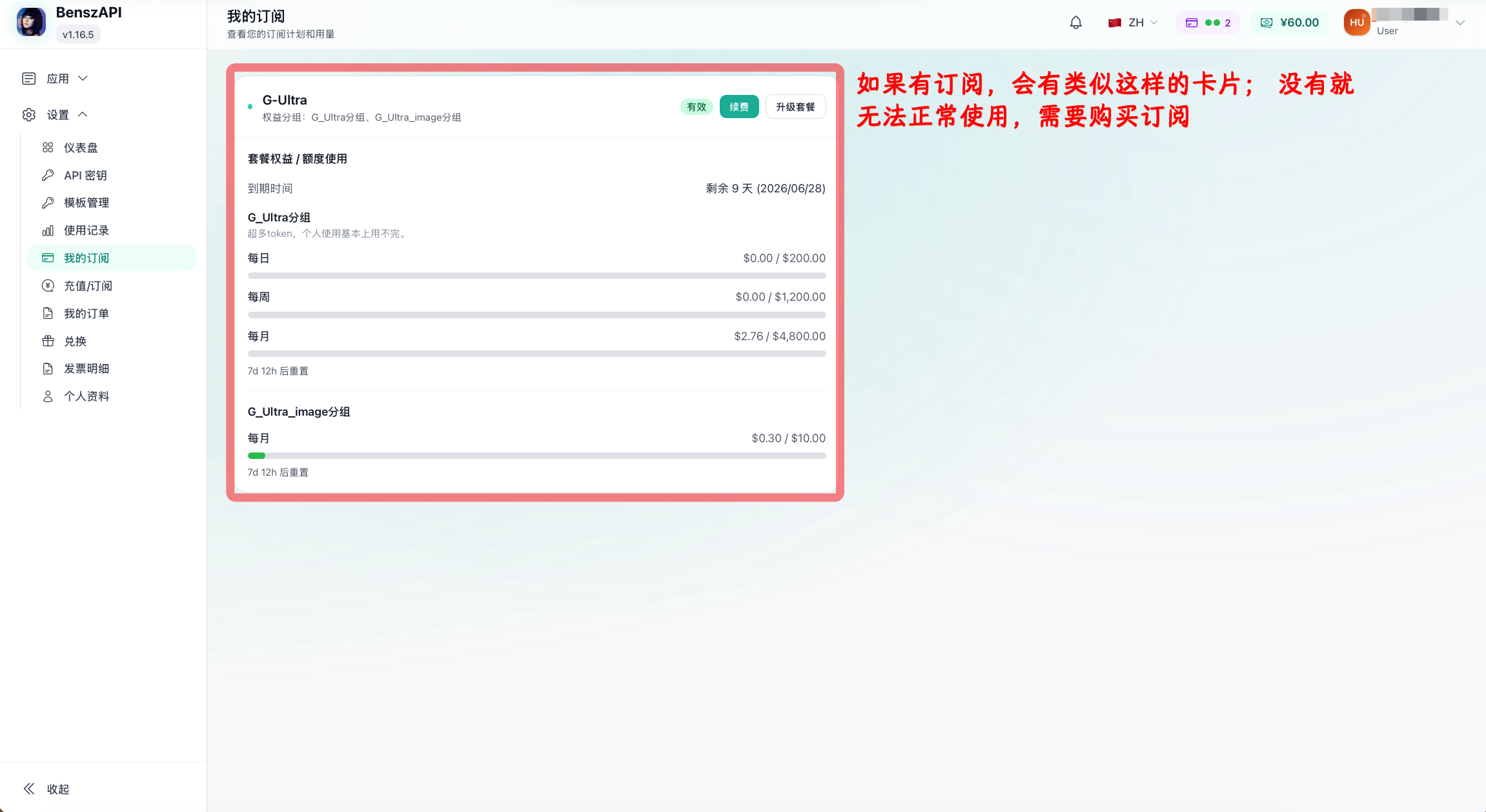This screenshot has width=1486, height=812.
Task: Open the subscription card status indicator
Action: click(1208, 23)
